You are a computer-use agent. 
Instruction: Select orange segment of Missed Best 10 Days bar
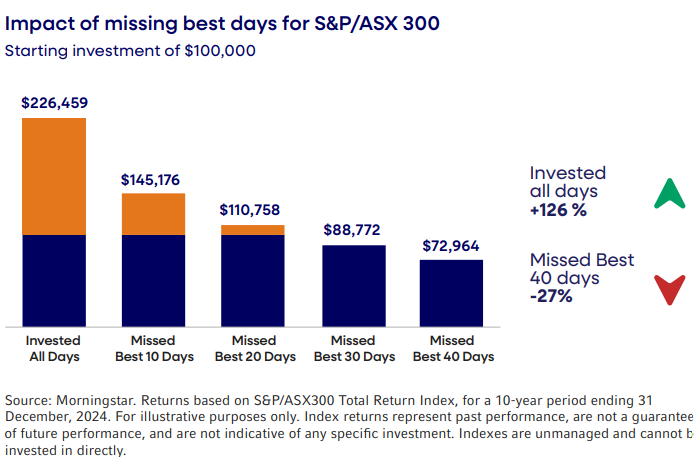(153, 214)
